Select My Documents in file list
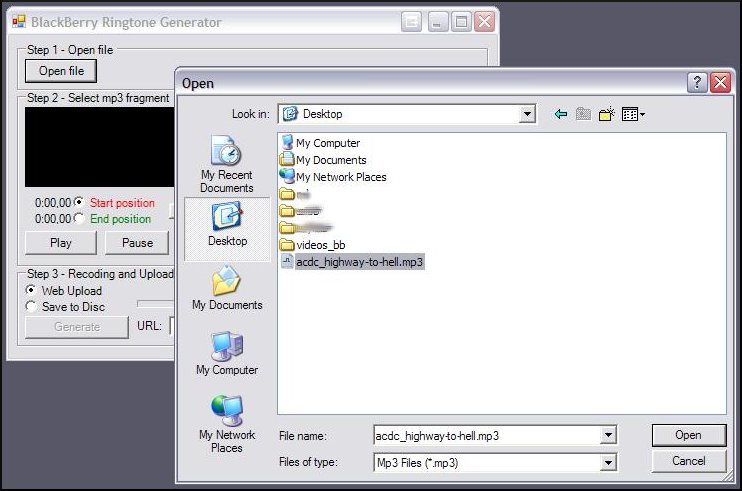The image size is (742, 491). click(x=331, y=160)
